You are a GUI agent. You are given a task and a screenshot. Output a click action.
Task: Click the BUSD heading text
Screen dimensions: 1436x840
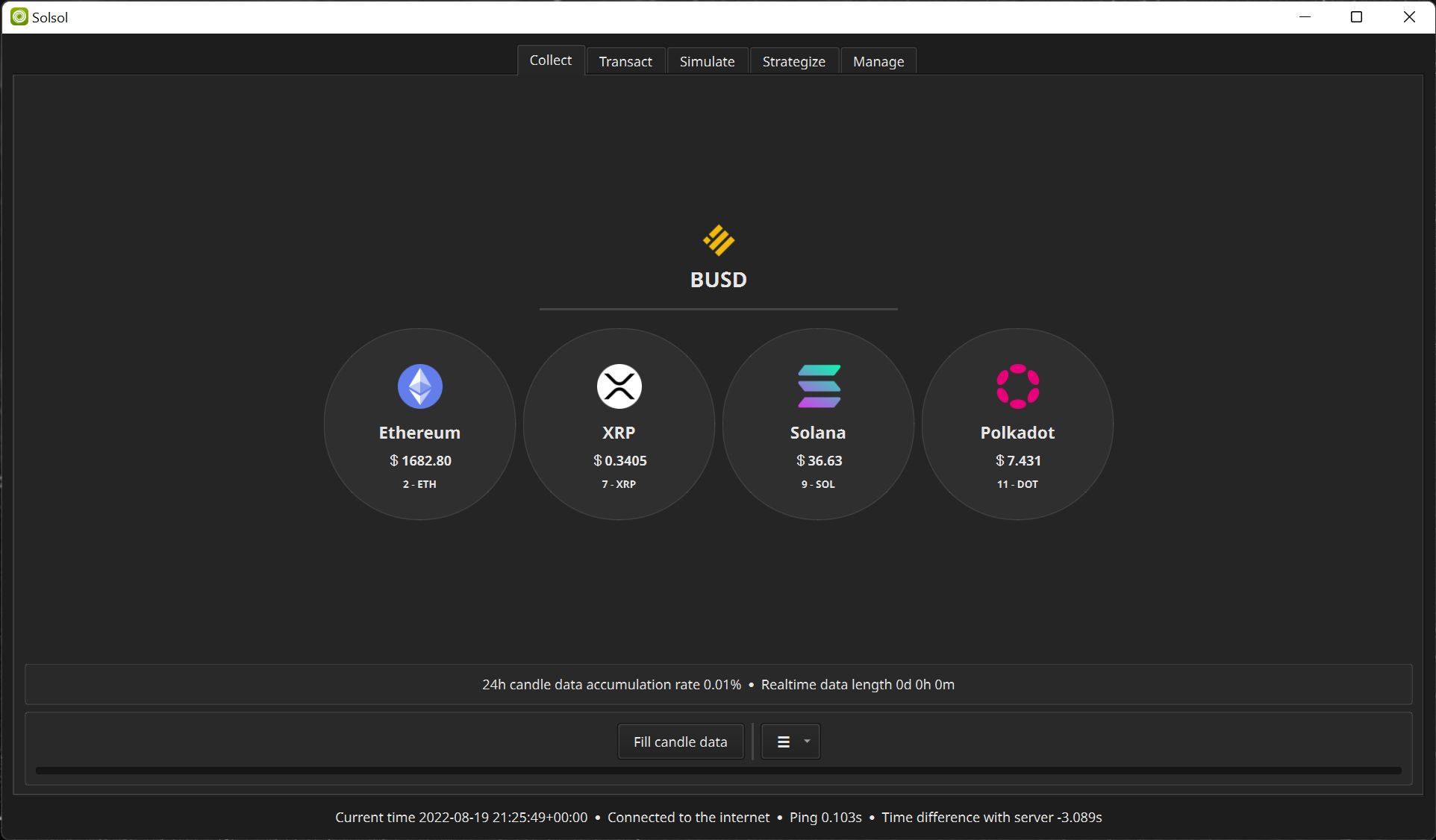719,280
